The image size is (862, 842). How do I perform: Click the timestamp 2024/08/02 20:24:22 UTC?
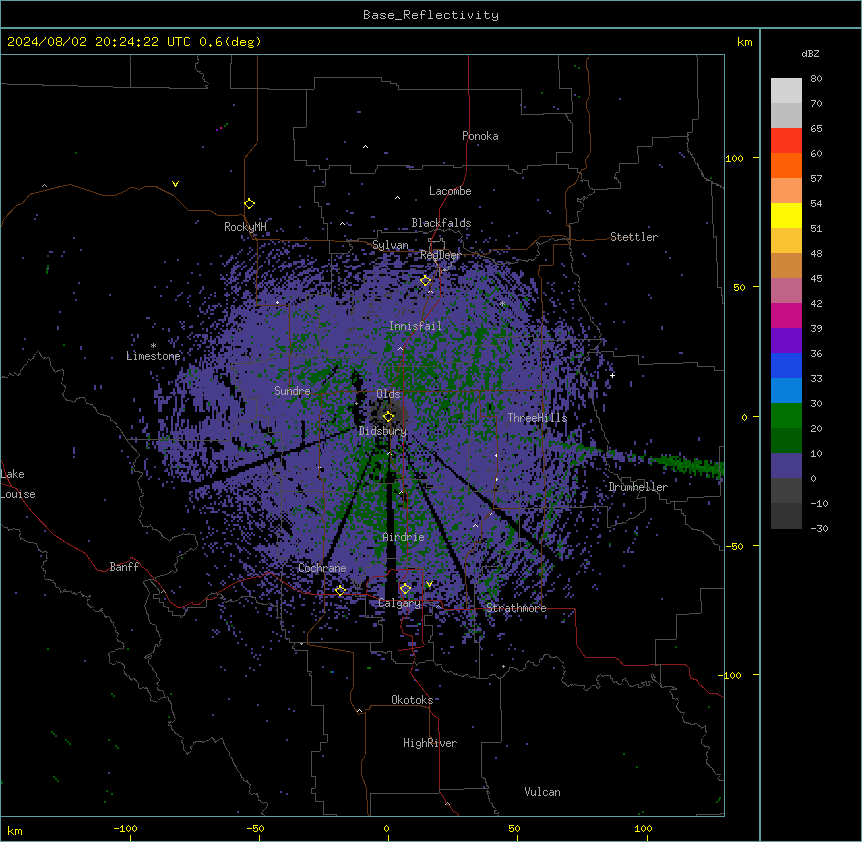[x=98, y=42]
